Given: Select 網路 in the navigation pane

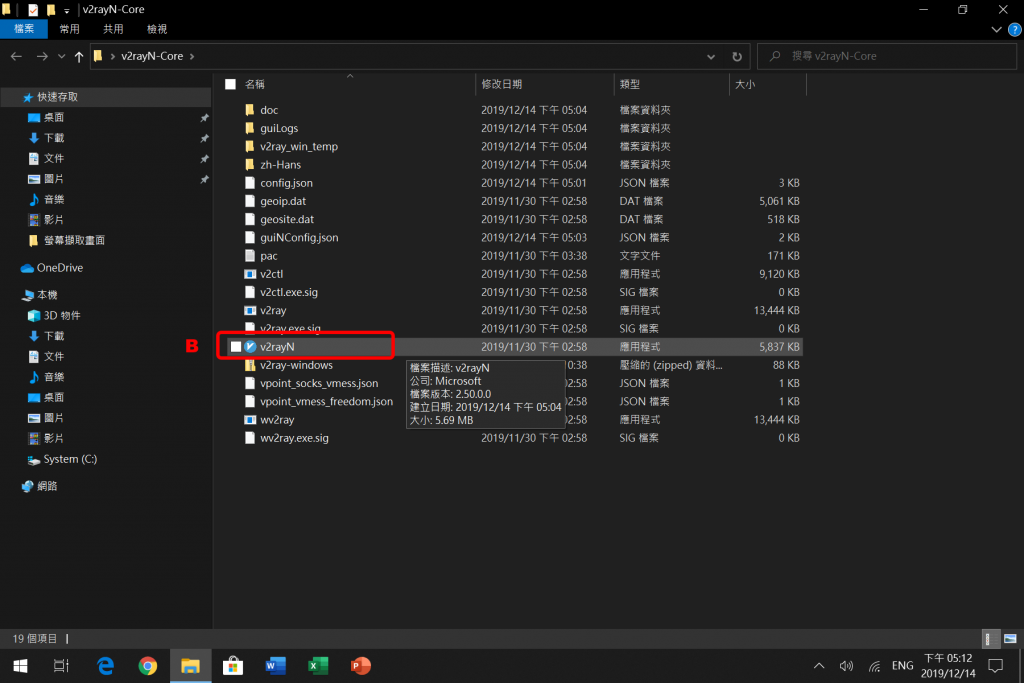Looking at the screenshot, I should (46, 486).
